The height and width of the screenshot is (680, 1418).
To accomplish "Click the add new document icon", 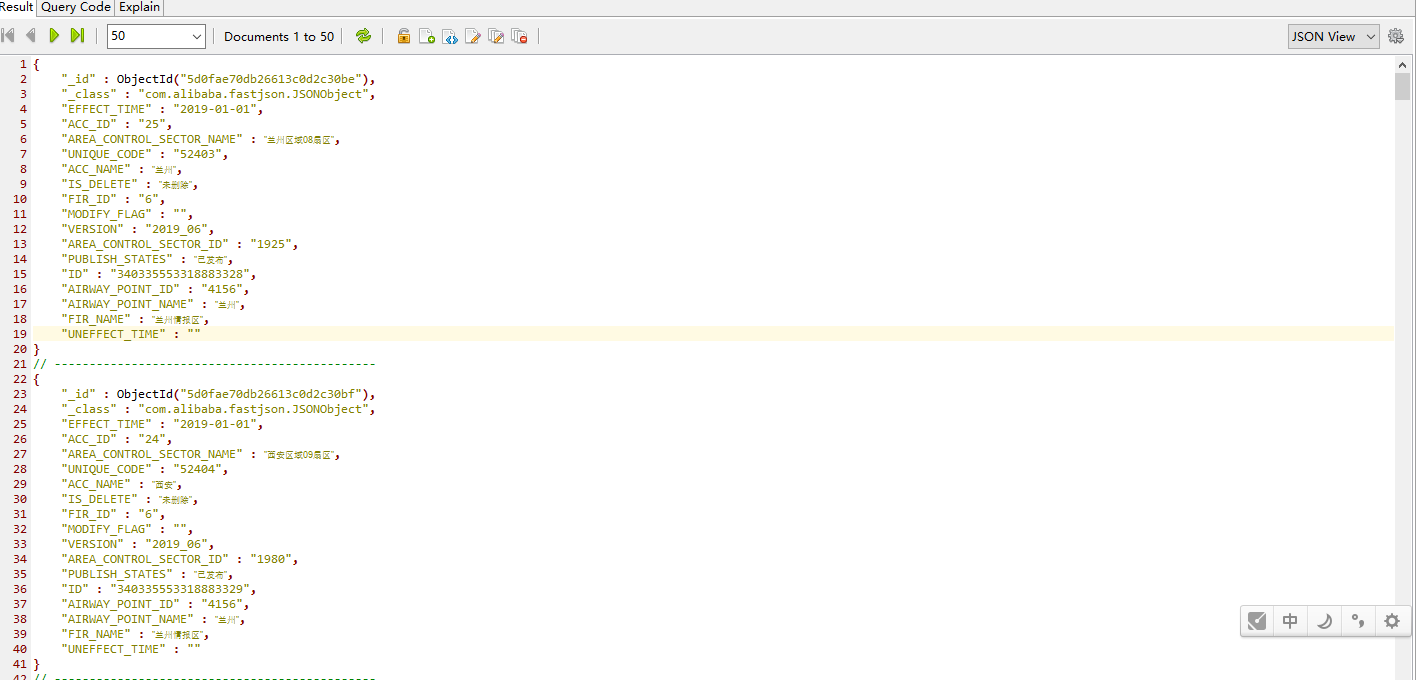I will [x=426, y=36].
